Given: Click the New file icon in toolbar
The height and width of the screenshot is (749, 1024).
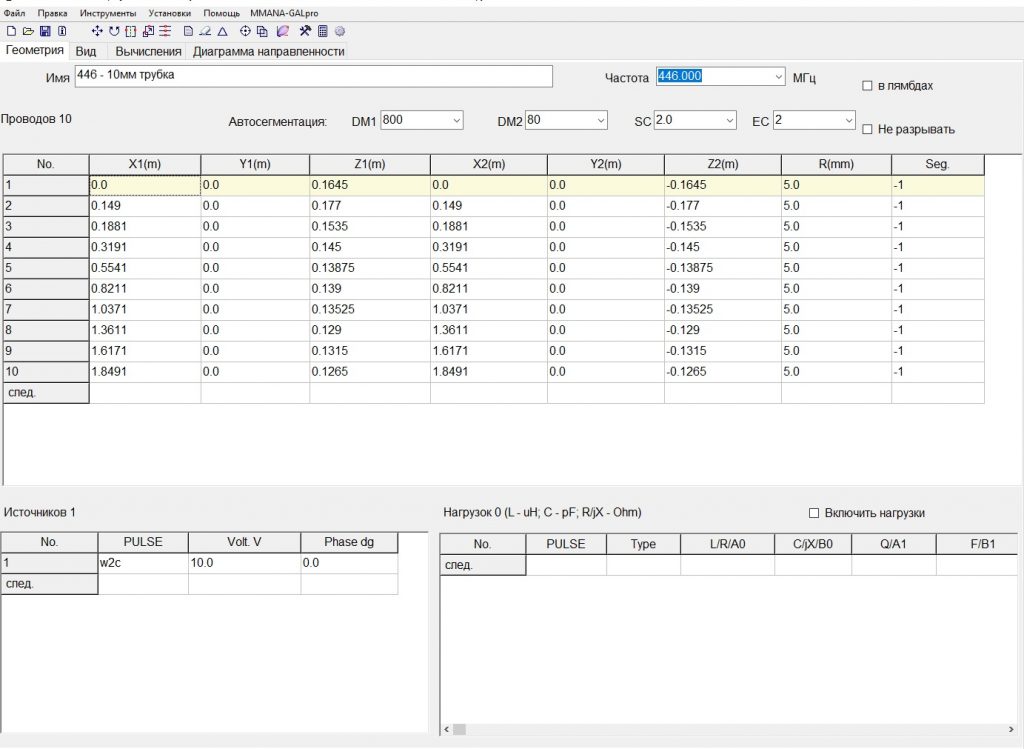Looking at the screenshot, I should click(x=10, y=32).
